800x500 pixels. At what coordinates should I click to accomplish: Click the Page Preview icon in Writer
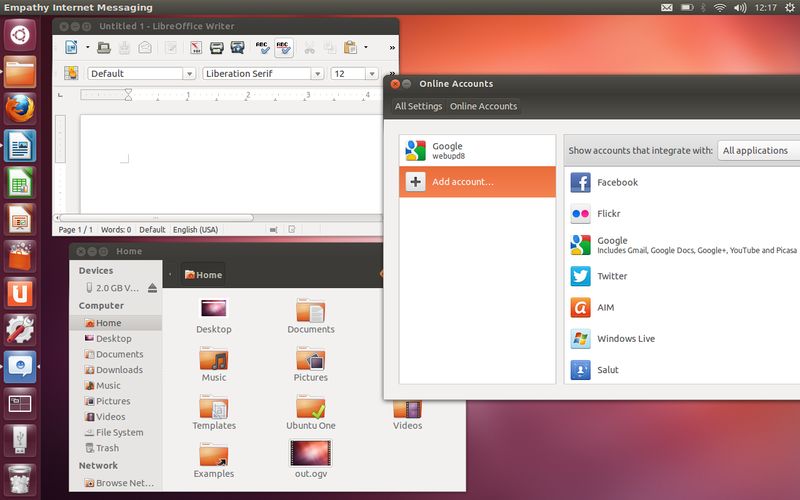point(237,47)
